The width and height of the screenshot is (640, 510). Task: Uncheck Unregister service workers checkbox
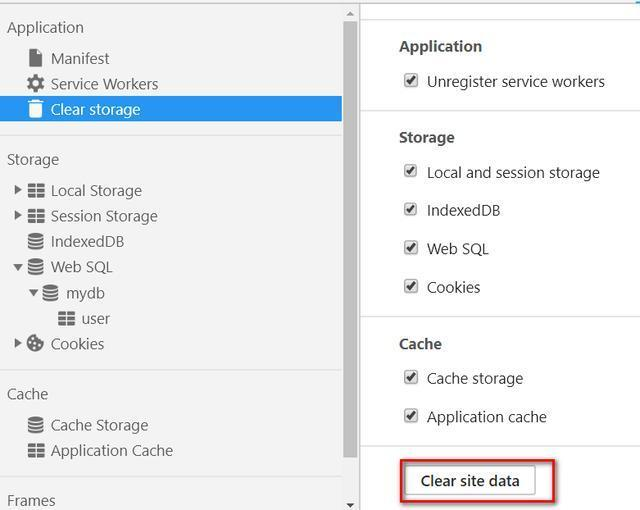(x=411, y=81)
